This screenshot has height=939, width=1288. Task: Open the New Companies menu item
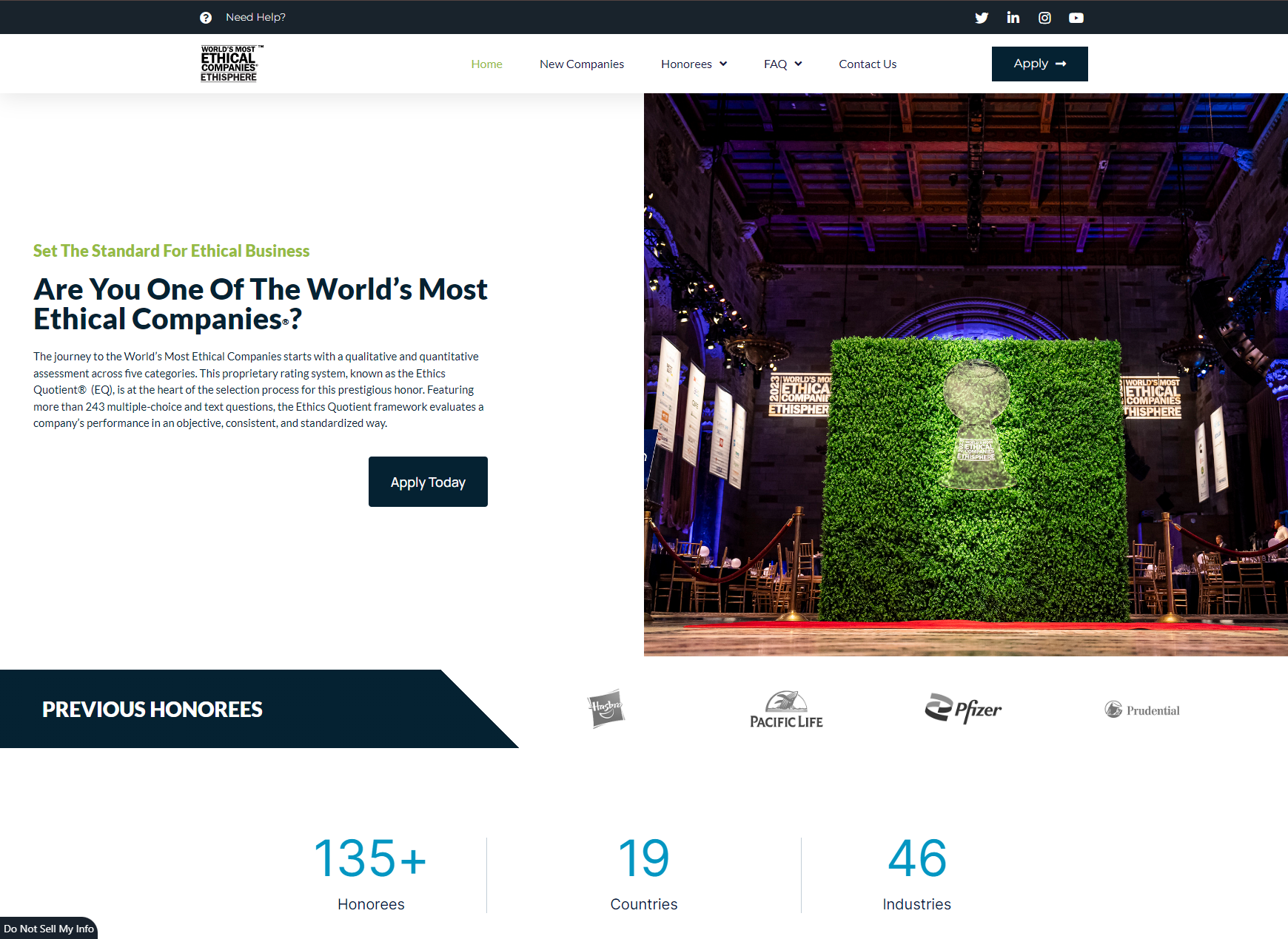[x=581, y=64]
